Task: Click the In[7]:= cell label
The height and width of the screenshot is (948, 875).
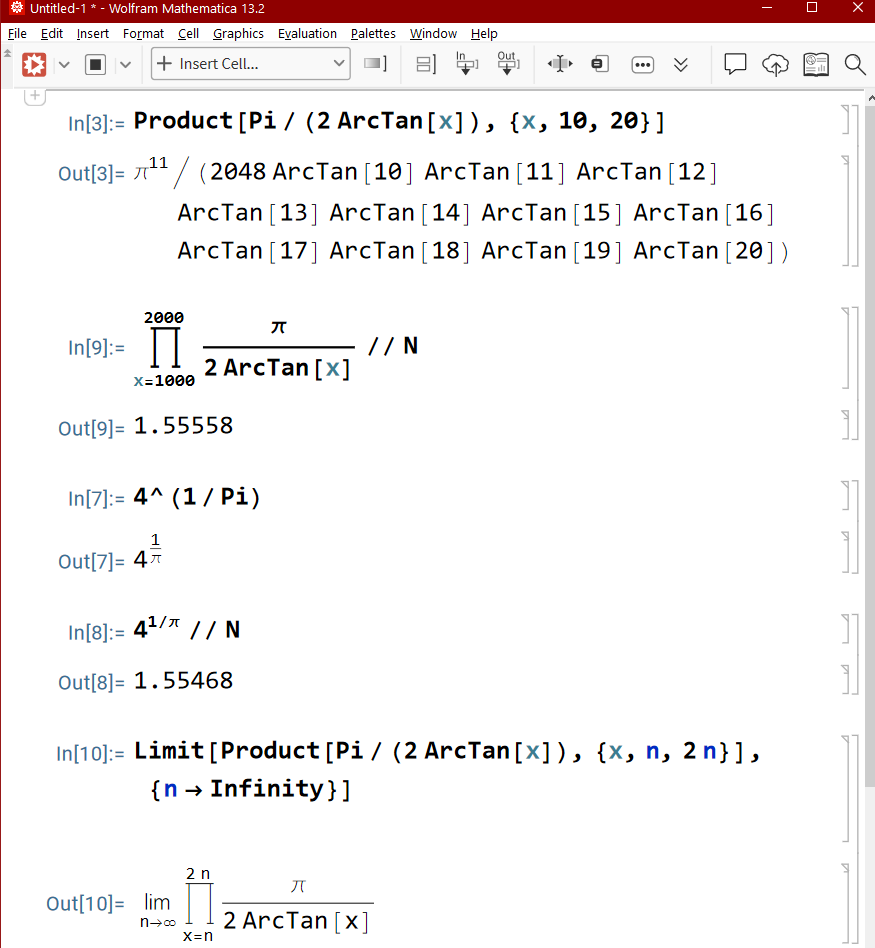Action: (x=96, y=499)
